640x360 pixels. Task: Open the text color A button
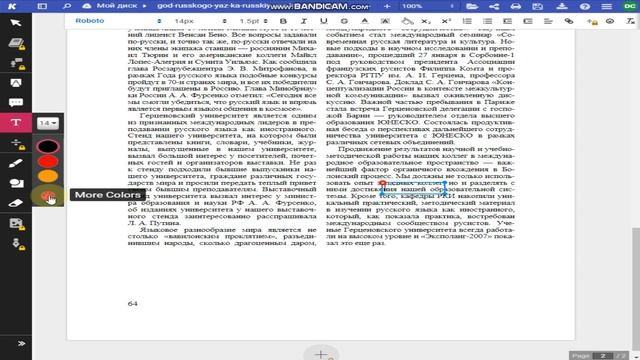(364, 21)
